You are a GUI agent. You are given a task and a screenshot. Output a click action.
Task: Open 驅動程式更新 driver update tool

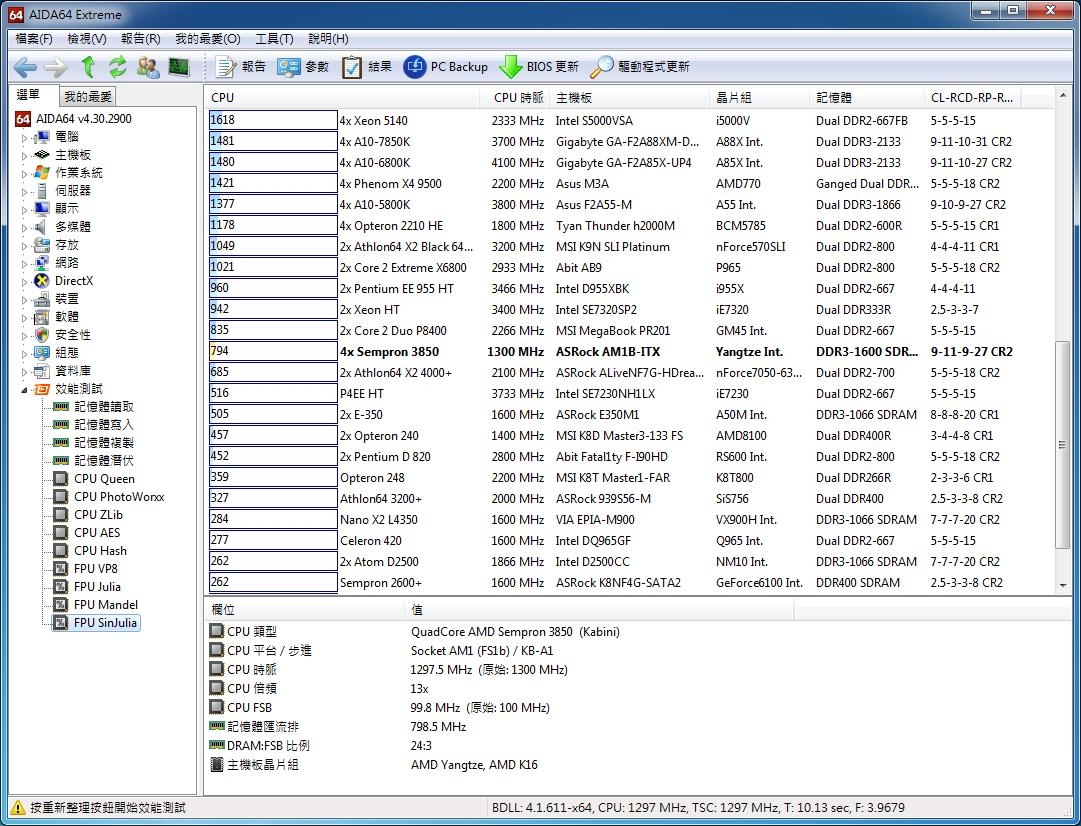(x=640, y=67)
